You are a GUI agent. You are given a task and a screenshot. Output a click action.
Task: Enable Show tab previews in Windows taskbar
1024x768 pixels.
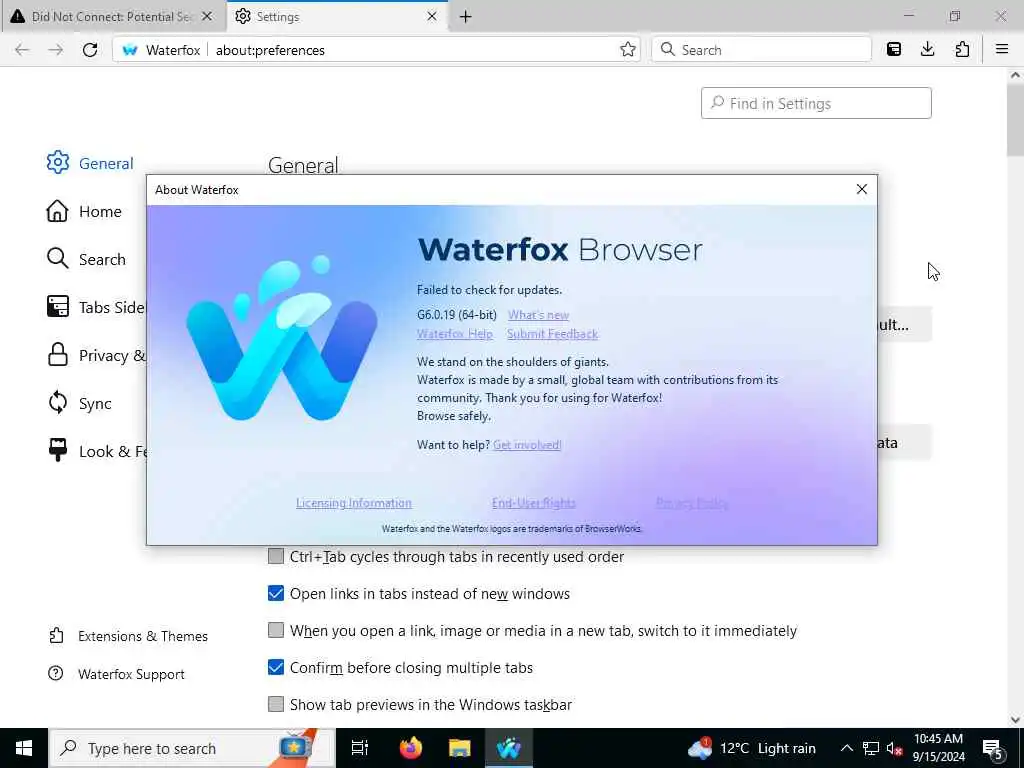[x=276, y=704]
